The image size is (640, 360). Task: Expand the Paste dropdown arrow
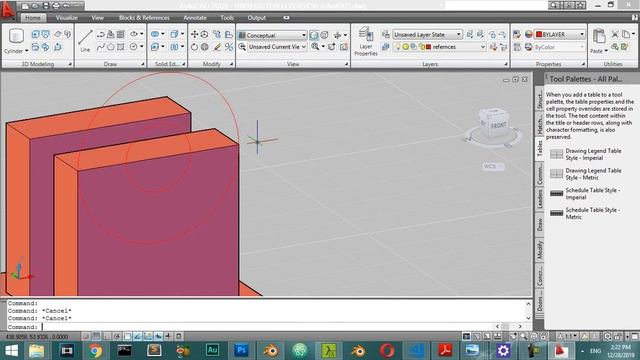pyautogui.click(x=606, y=51)
